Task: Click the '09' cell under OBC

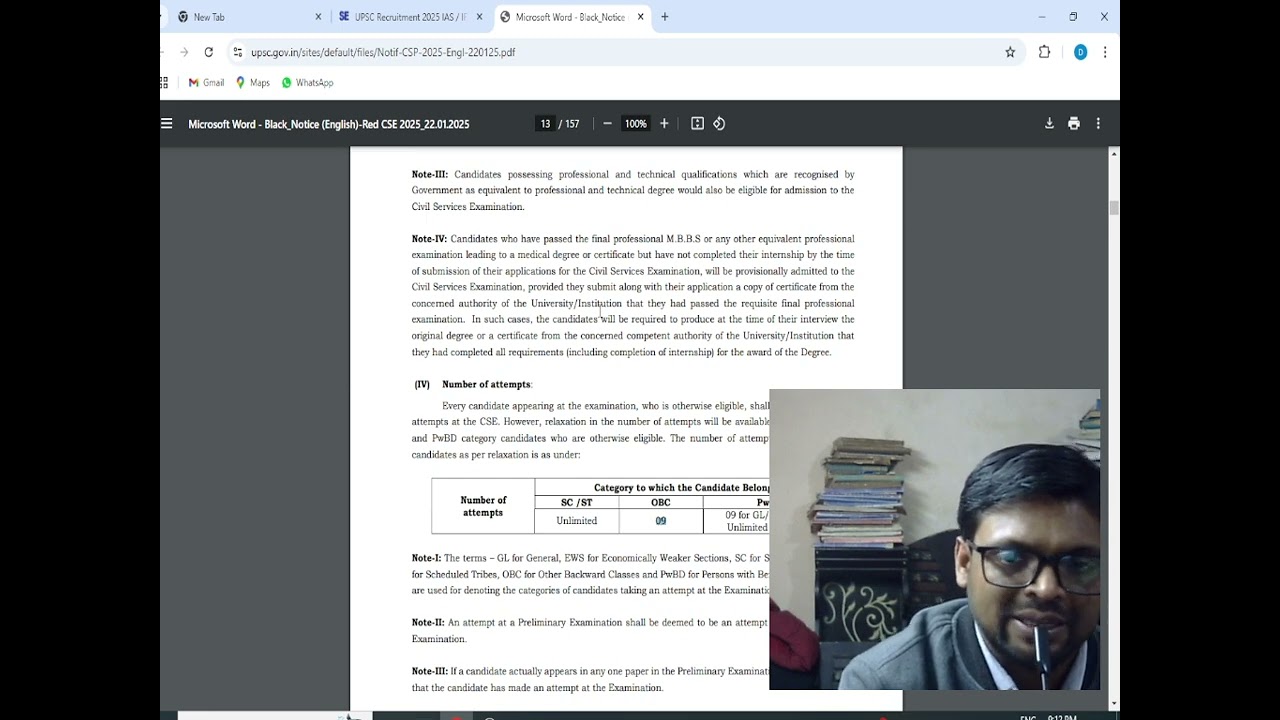Action: (x=661, y=521)
